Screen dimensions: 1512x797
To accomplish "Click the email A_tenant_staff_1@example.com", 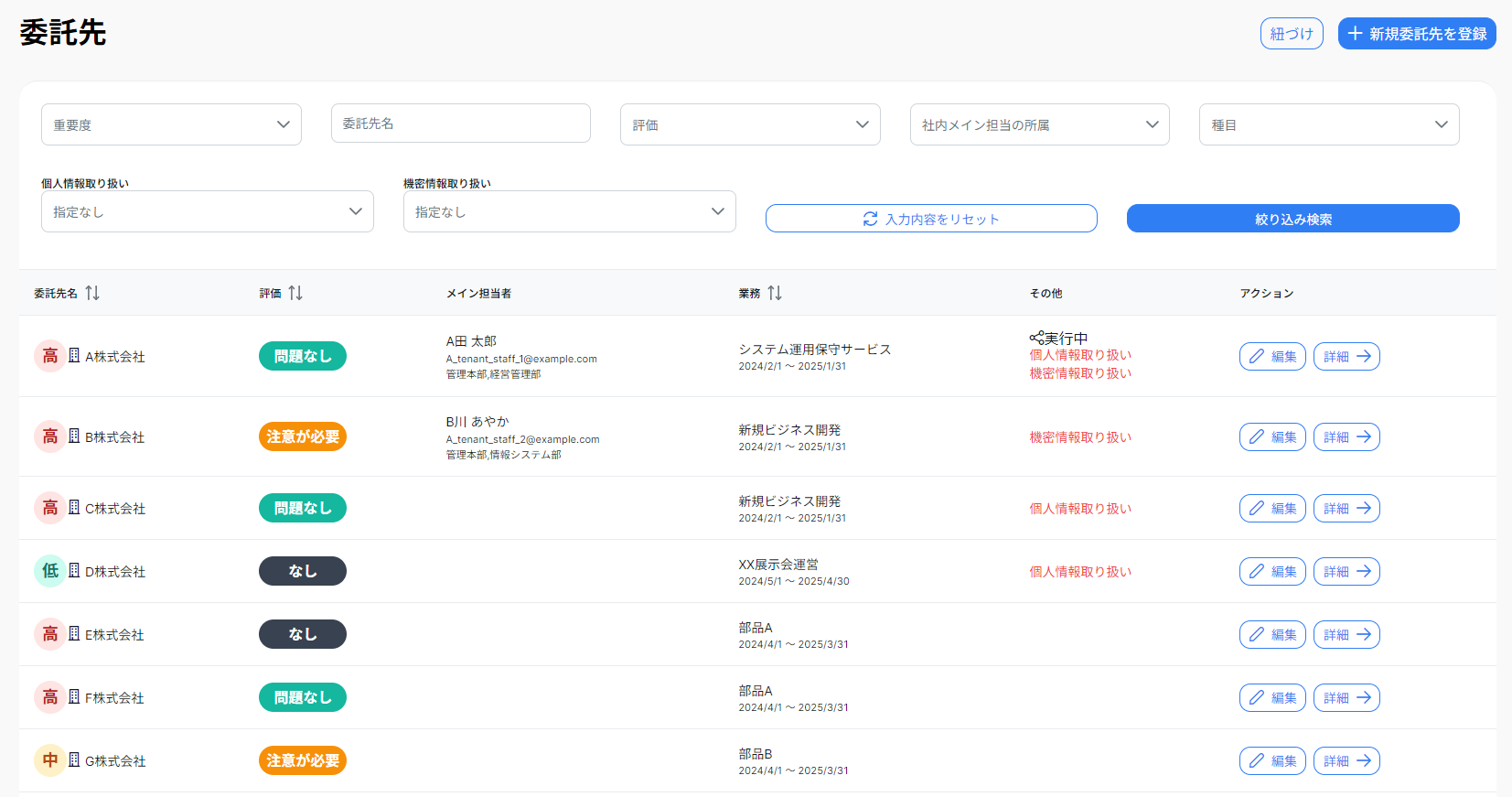I will pyautogui.click(x=521, y=359).
